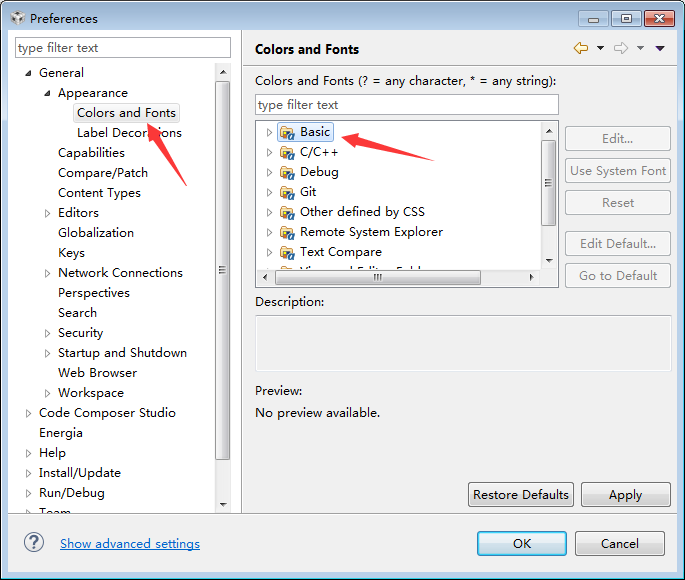Viewport: 685px width, 580px height.
Task: Click the C/C++ folder icon
Action: 287,152
